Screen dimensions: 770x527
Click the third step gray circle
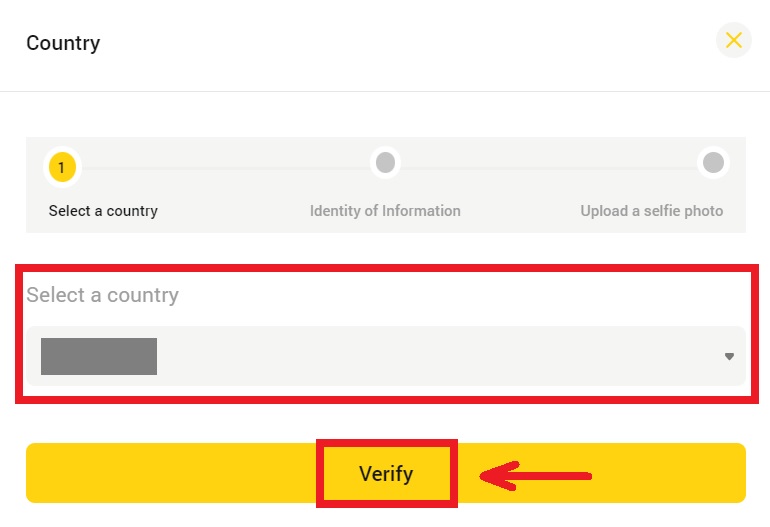713,162
